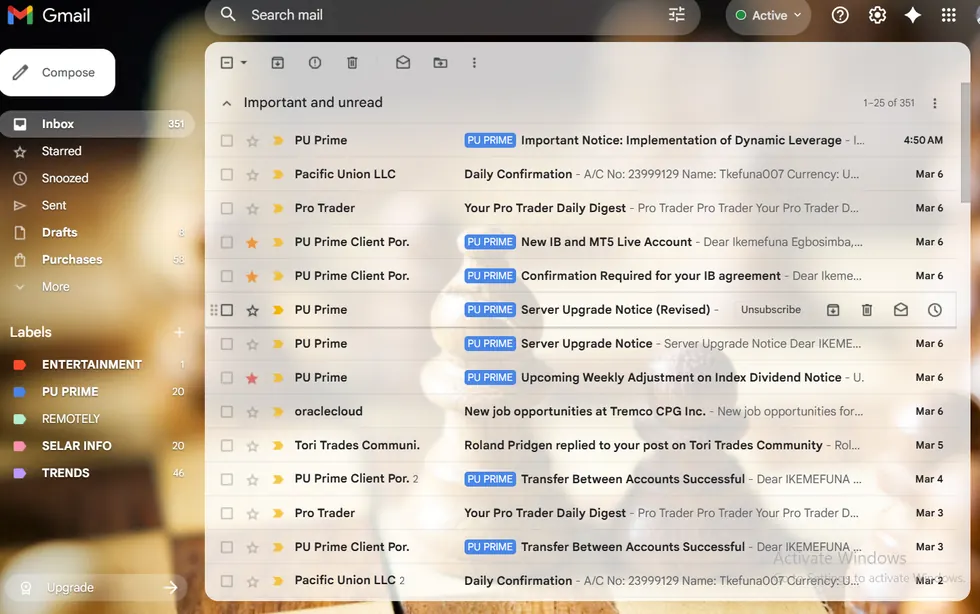Viewport: 980px width, 614px height.
Task: Open the Inbox folder
Action: 97,124
